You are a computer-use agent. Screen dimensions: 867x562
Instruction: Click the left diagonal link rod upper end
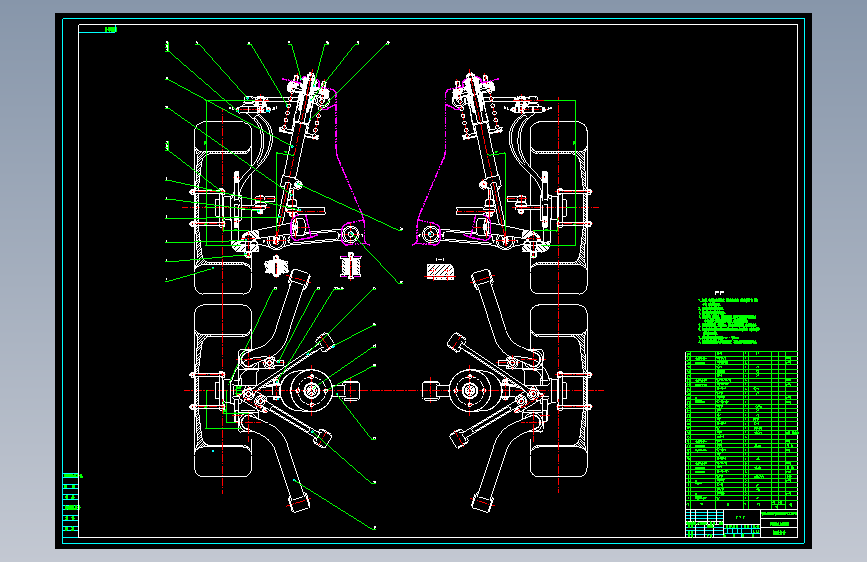pyautogui.click(x=325, y=341)
